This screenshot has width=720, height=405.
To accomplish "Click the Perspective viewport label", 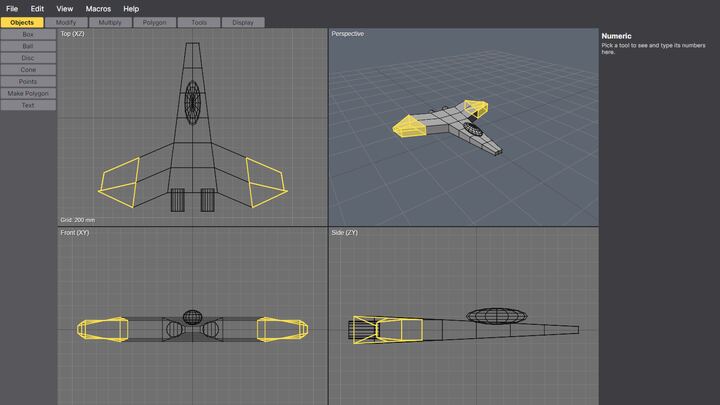I will coord(348,34).
